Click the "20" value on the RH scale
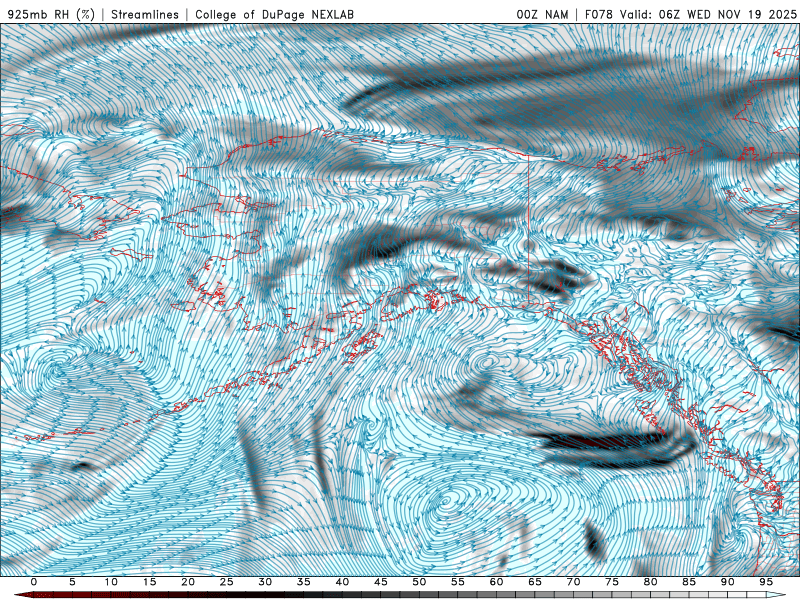The height and width of the screenshot is (600, 800). [x=188, y=582]
